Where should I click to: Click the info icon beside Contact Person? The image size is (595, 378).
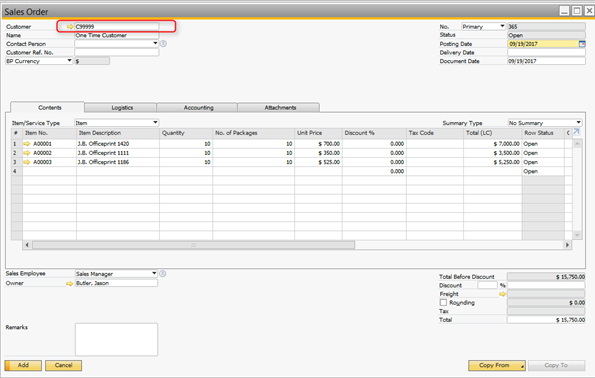click(x=163, y=44)
